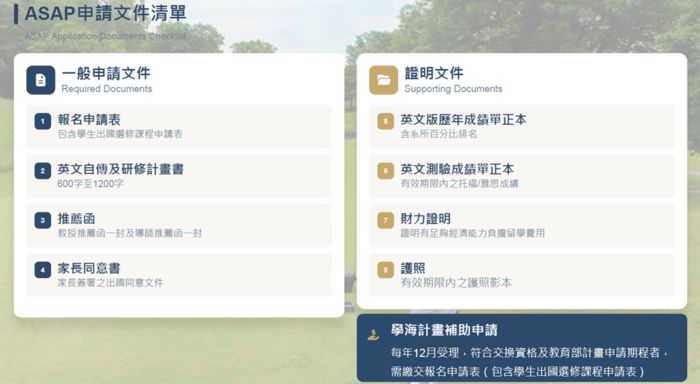Select the 英文版歷年成績單正本 item title
This screenshot has height=384, width=700.
pyautogui.click(x=463, y=120)
